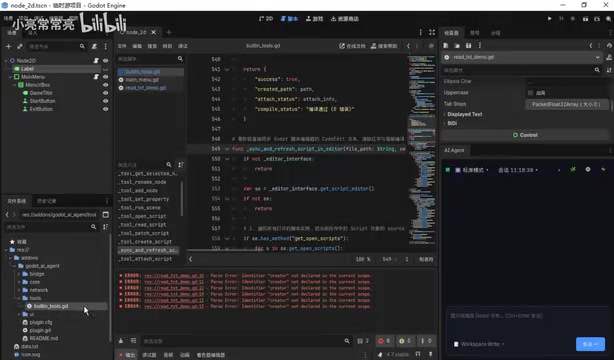
Task: Open the debugger bottom panel tab
Action: pyautogui.click(x=149, y=355)
